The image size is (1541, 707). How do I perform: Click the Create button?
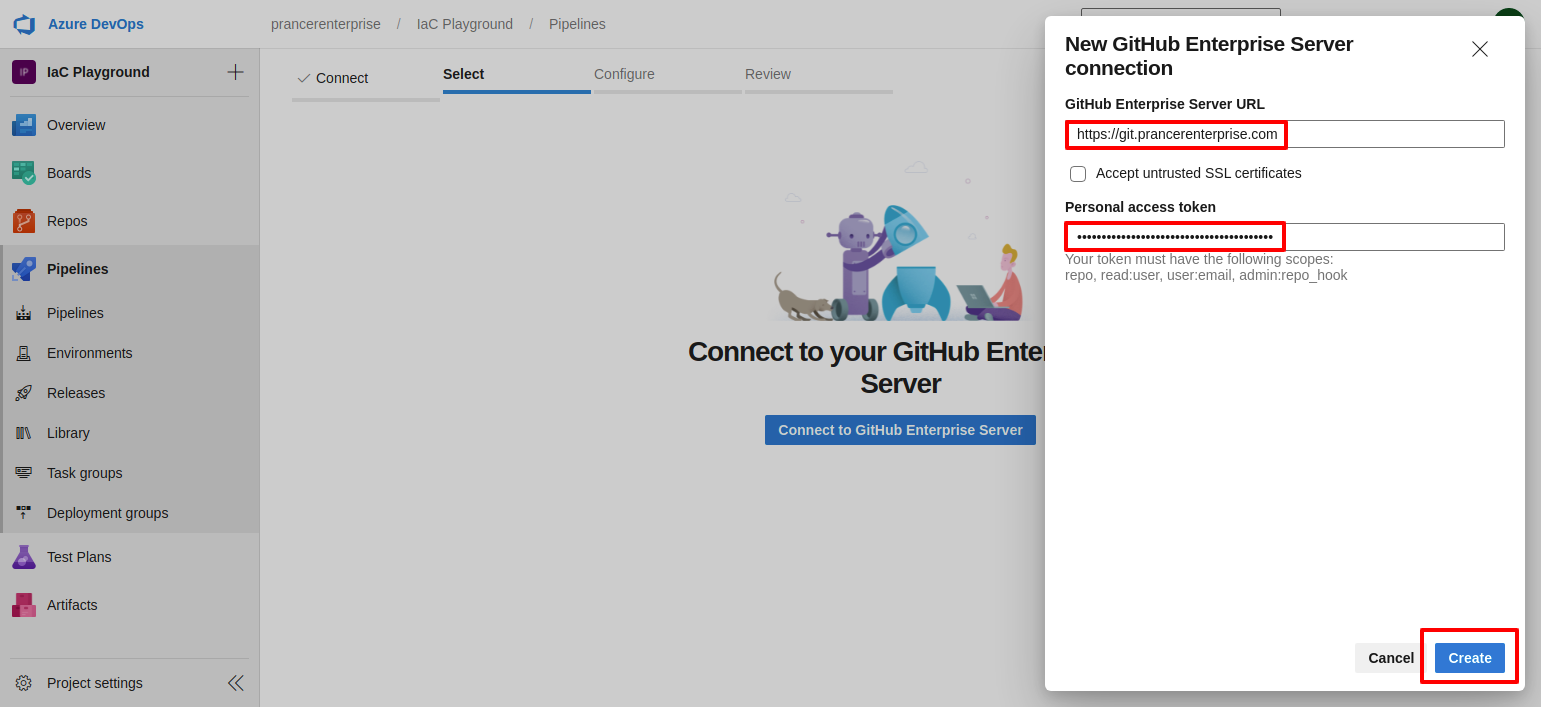[x=1470, y=658]
